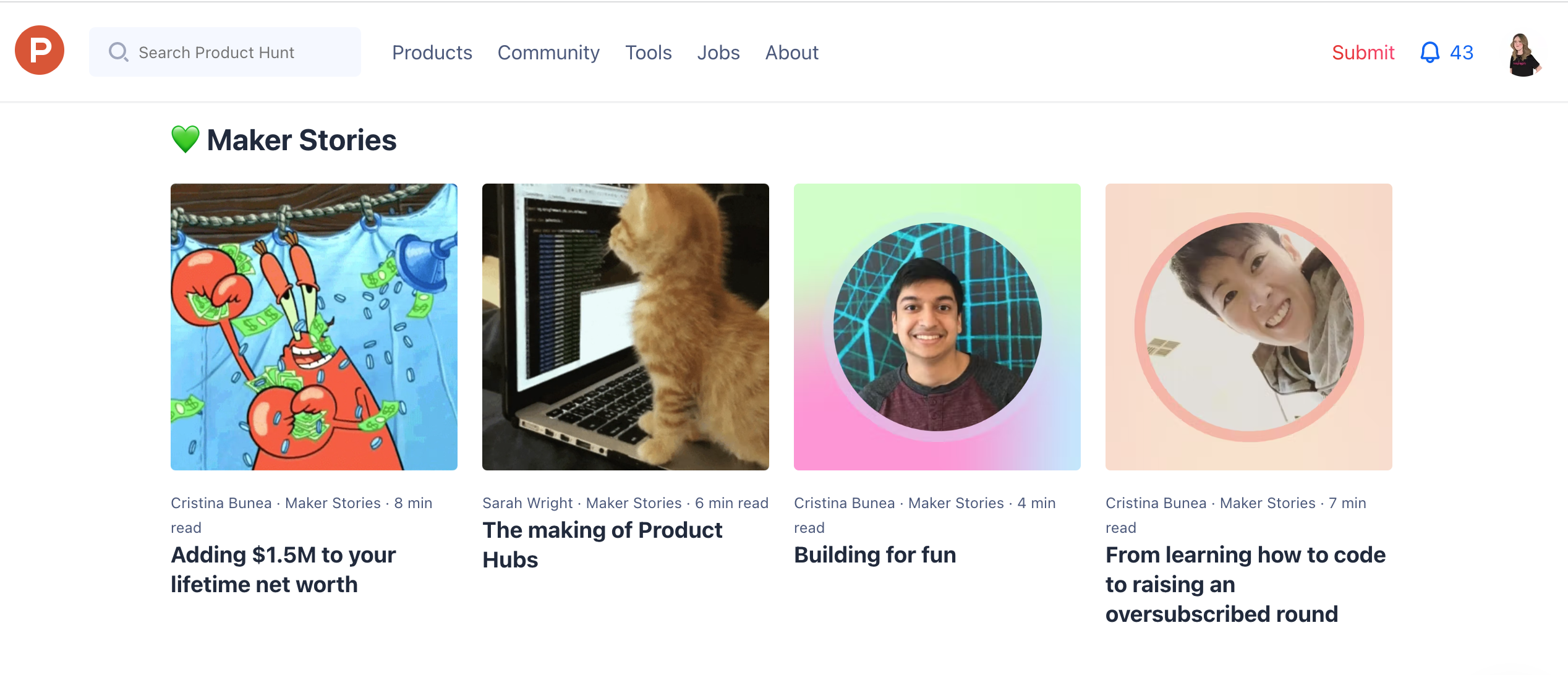
Task: Navigate to the Tools section
Action: (648, 53)
